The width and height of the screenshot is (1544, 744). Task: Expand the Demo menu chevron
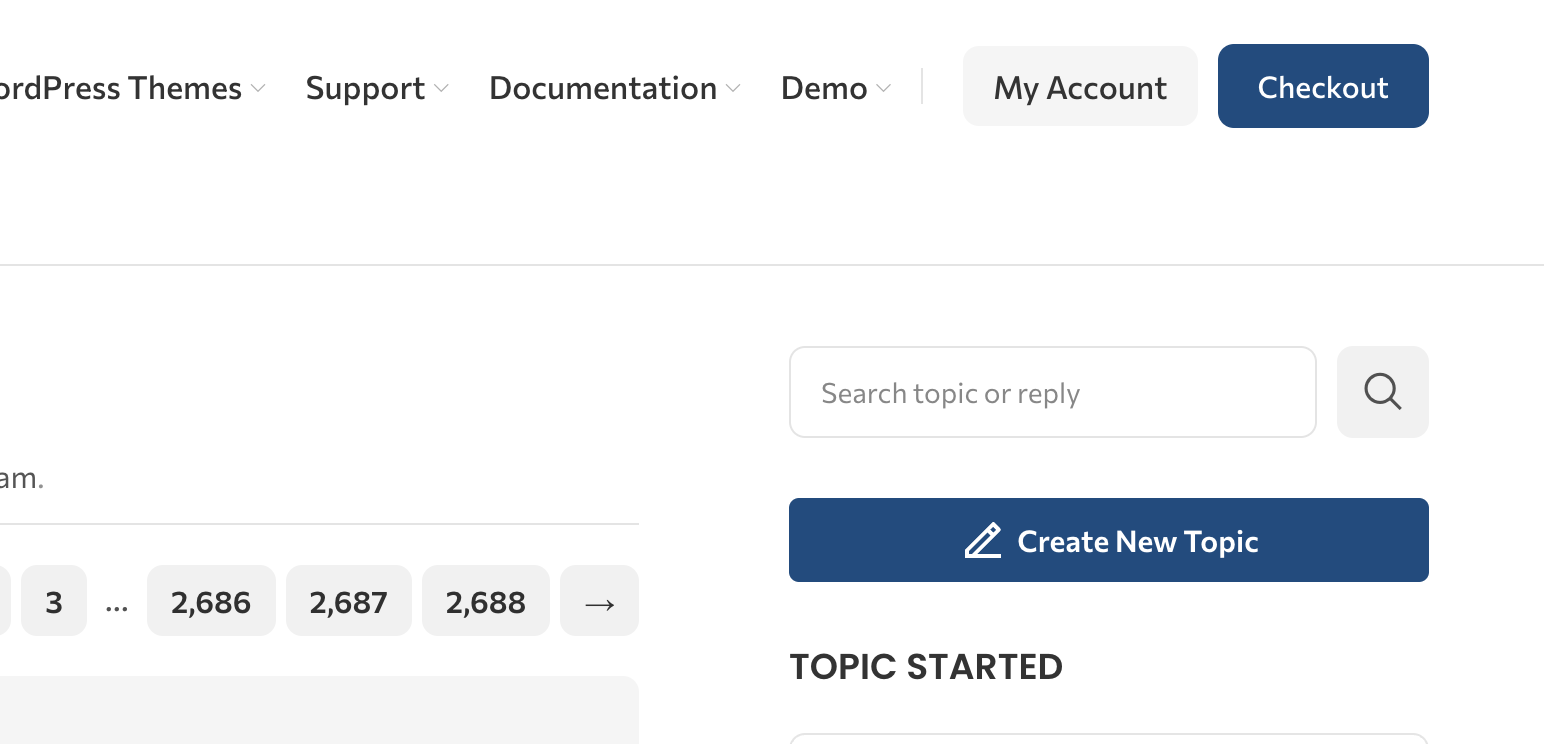pyautogui.click(x=884, y=89)
